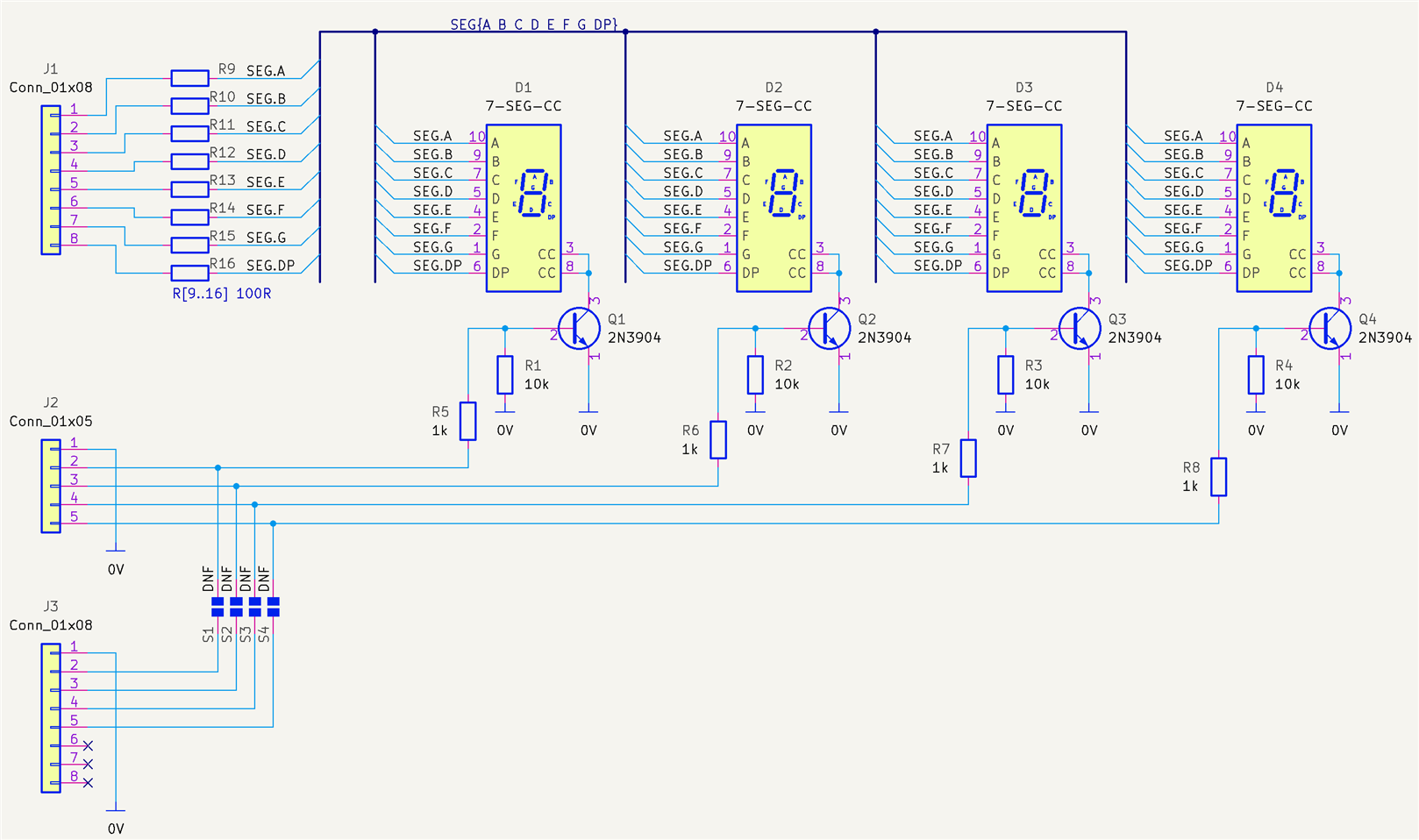Select the R7 1k base resistor
The height and width of the screenshot is (840, 1419).
968,458
